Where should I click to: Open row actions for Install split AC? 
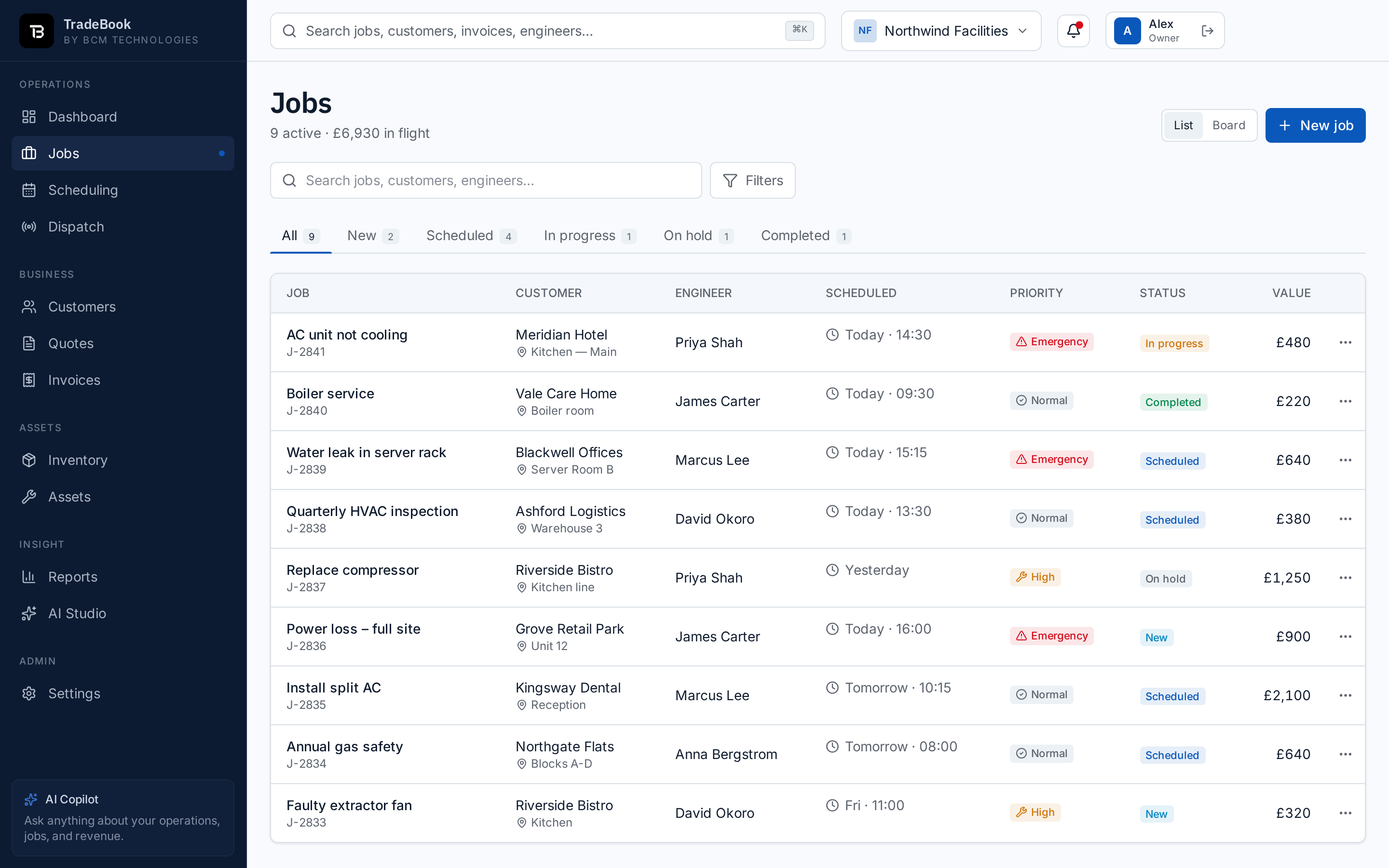pos(1346,696)
